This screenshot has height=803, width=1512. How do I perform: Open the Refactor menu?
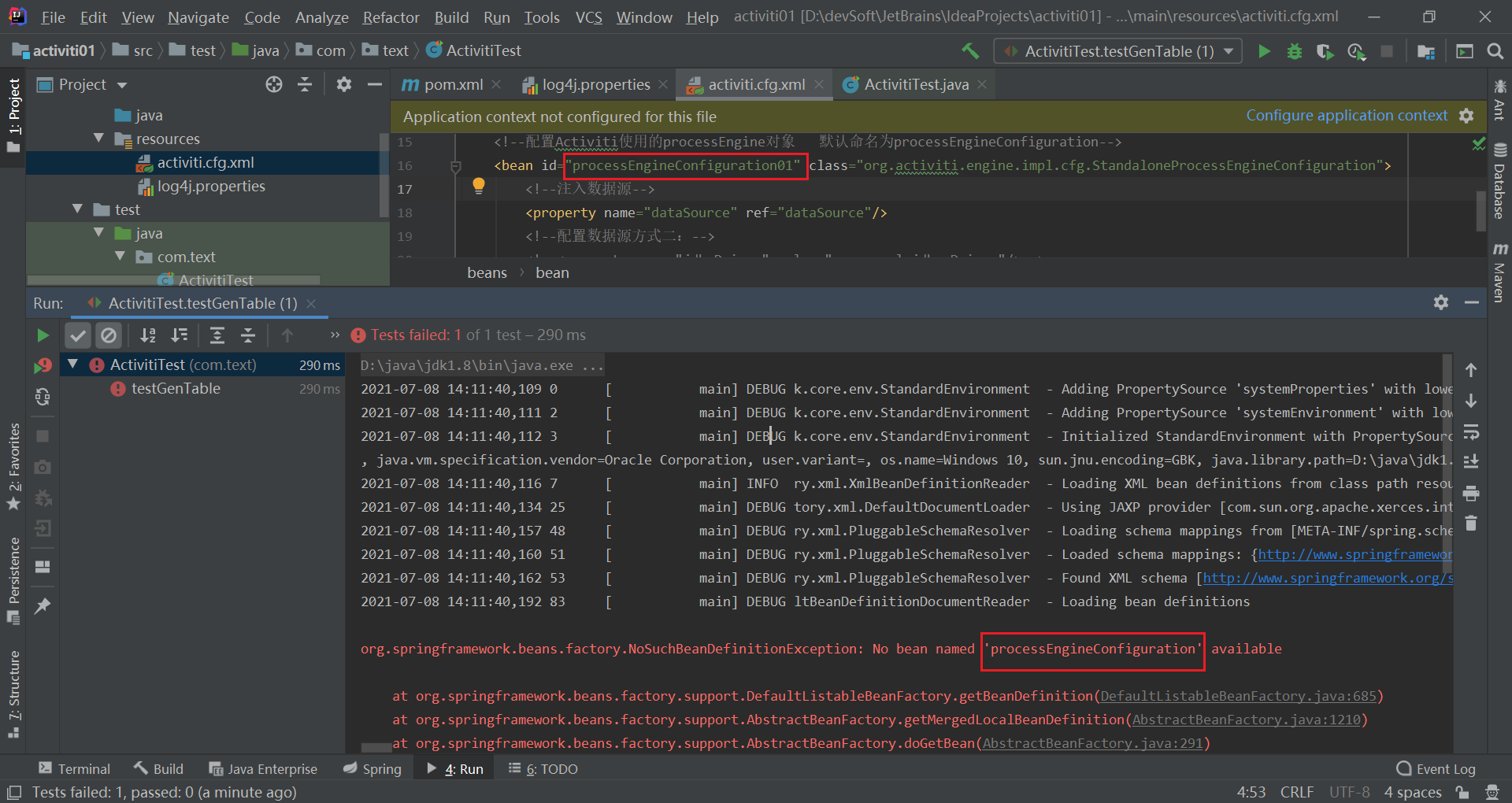pos(391,17)
